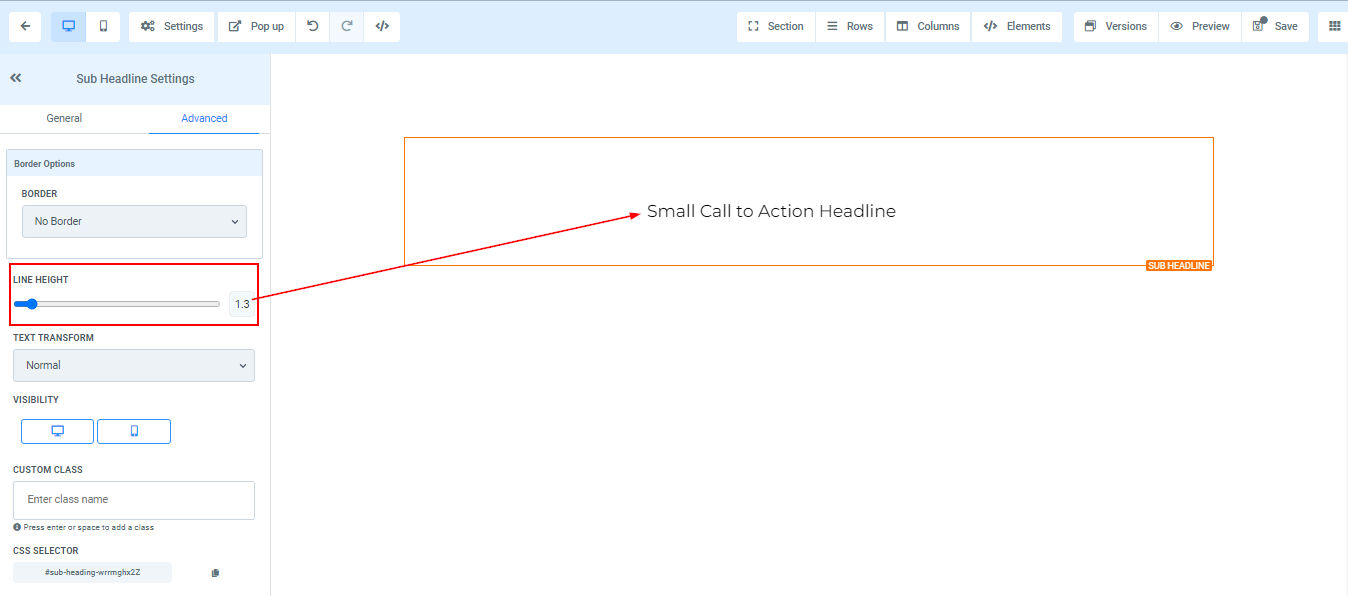Image resolution: width=1348 pixels, height=596 pixels.
Task: Click the back arrow icon
Action: 25,27
